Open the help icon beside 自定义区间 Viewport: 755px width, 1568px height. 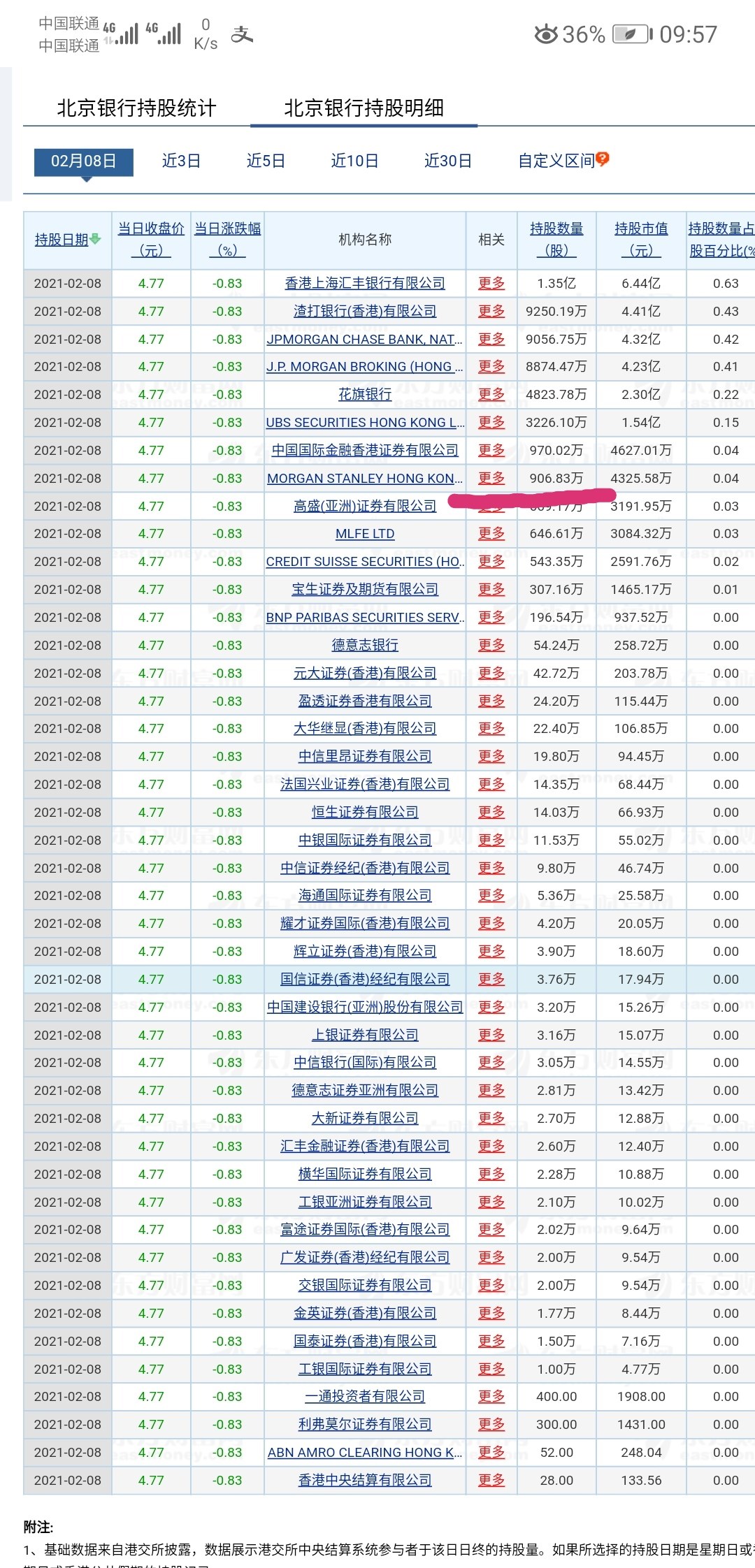603,159
